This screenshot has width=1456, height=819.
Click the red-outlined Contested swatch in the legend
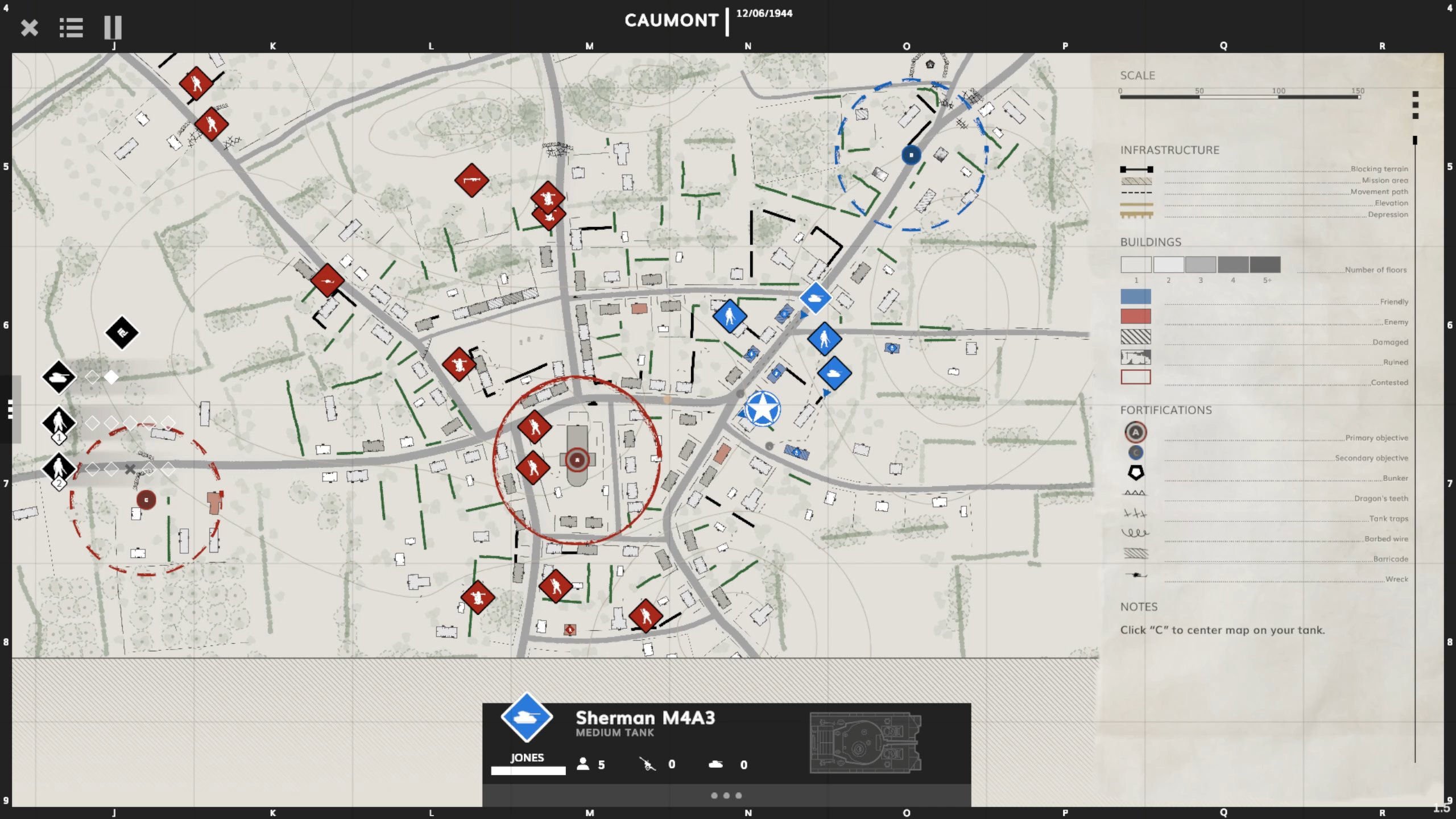[1135, 377]
